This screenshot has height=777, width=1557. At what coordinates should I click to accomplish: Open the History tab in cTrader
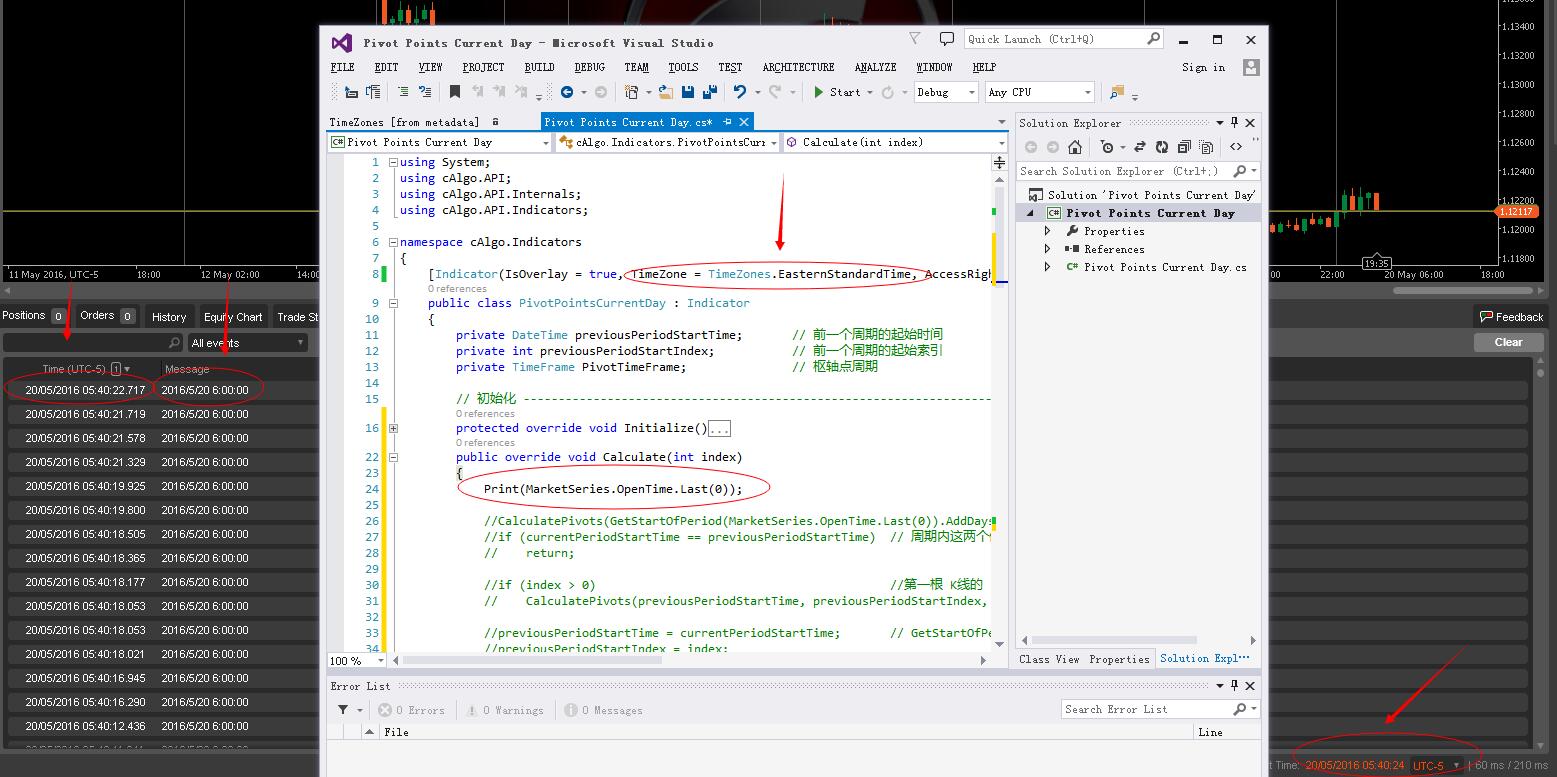[169, 317]
